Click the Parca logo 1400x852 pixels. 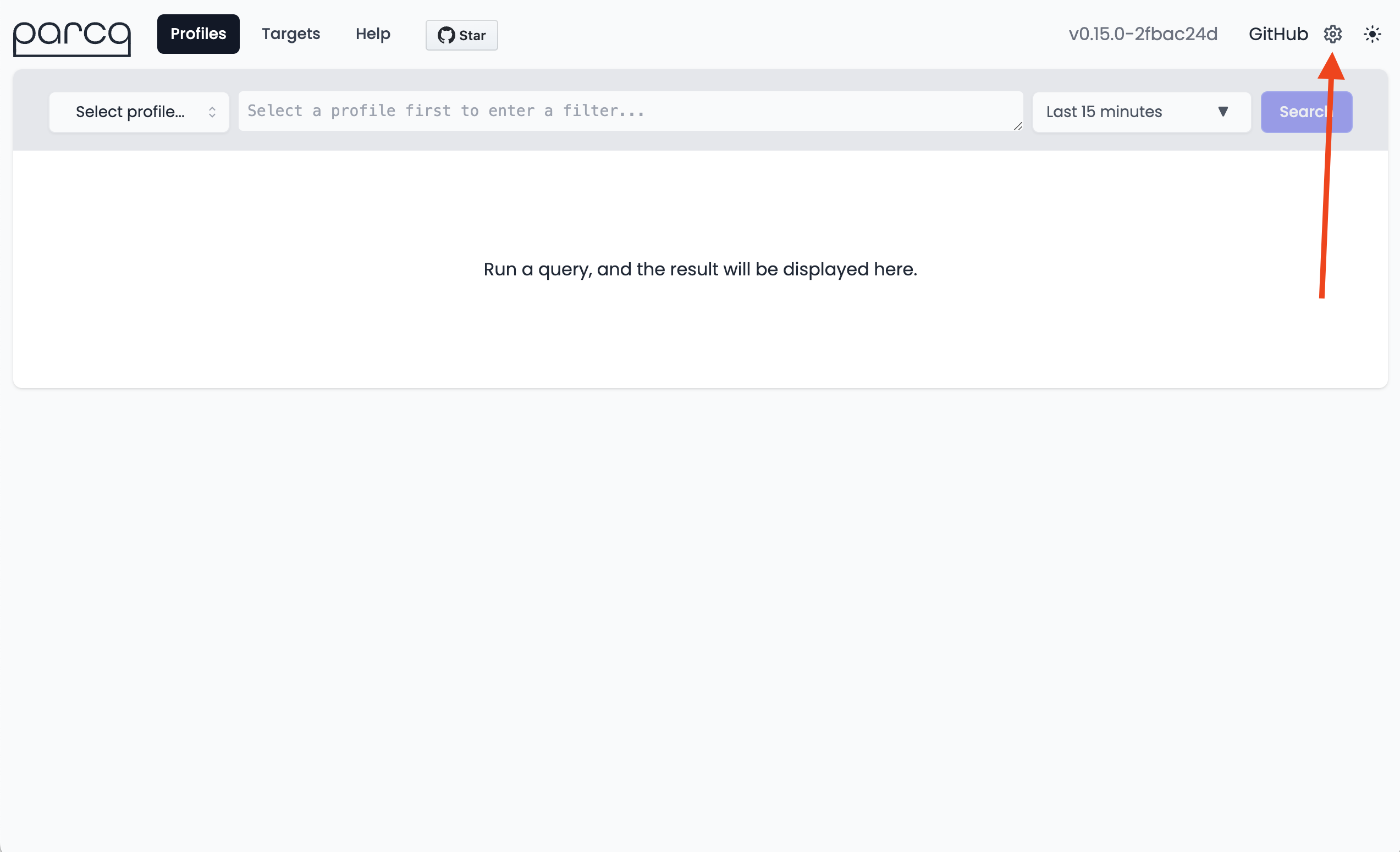tap(71, 38)
